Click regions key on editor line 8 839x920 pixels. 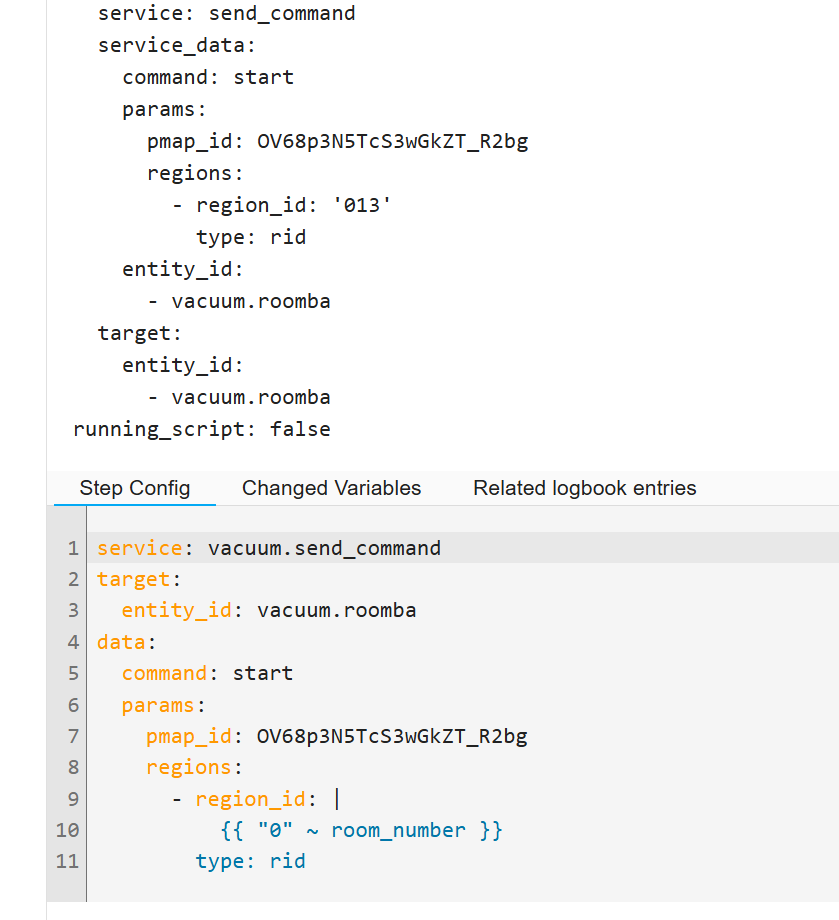coord(189,767)
